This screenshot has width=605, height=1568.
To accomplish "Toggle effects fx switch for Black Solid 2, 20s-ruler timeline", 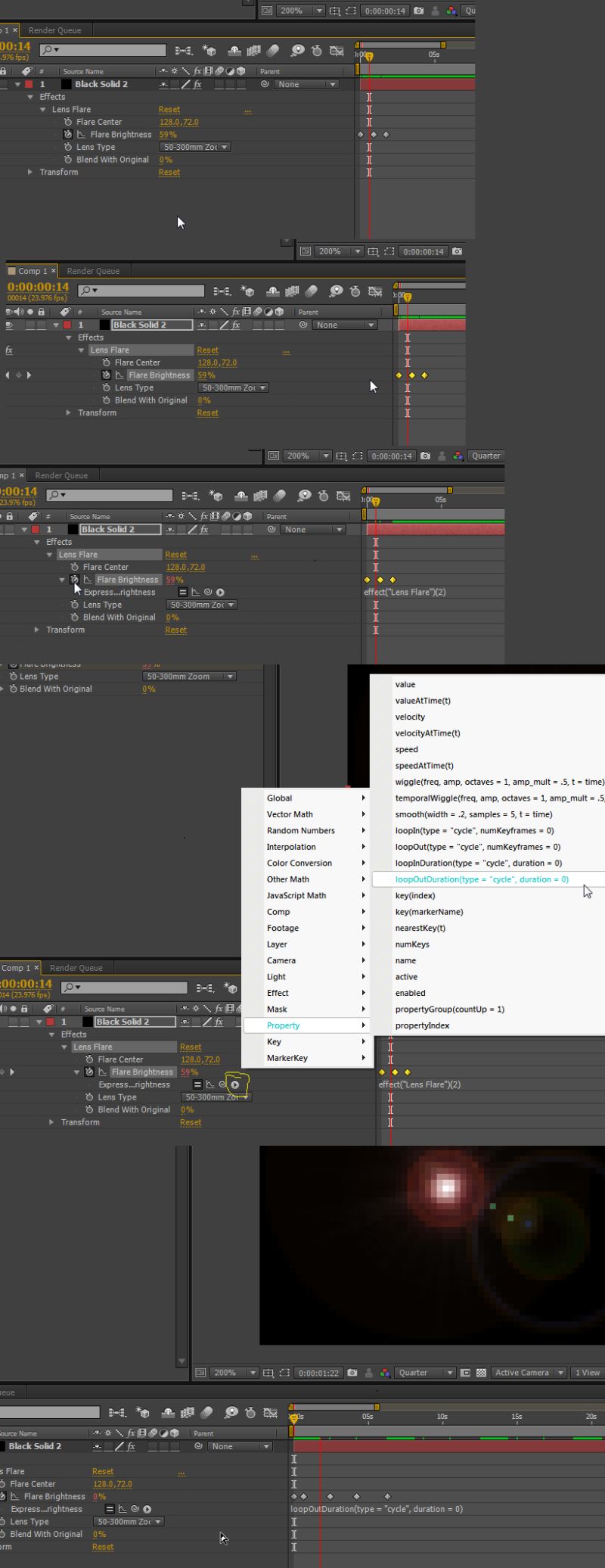I will click(132, 1446).
